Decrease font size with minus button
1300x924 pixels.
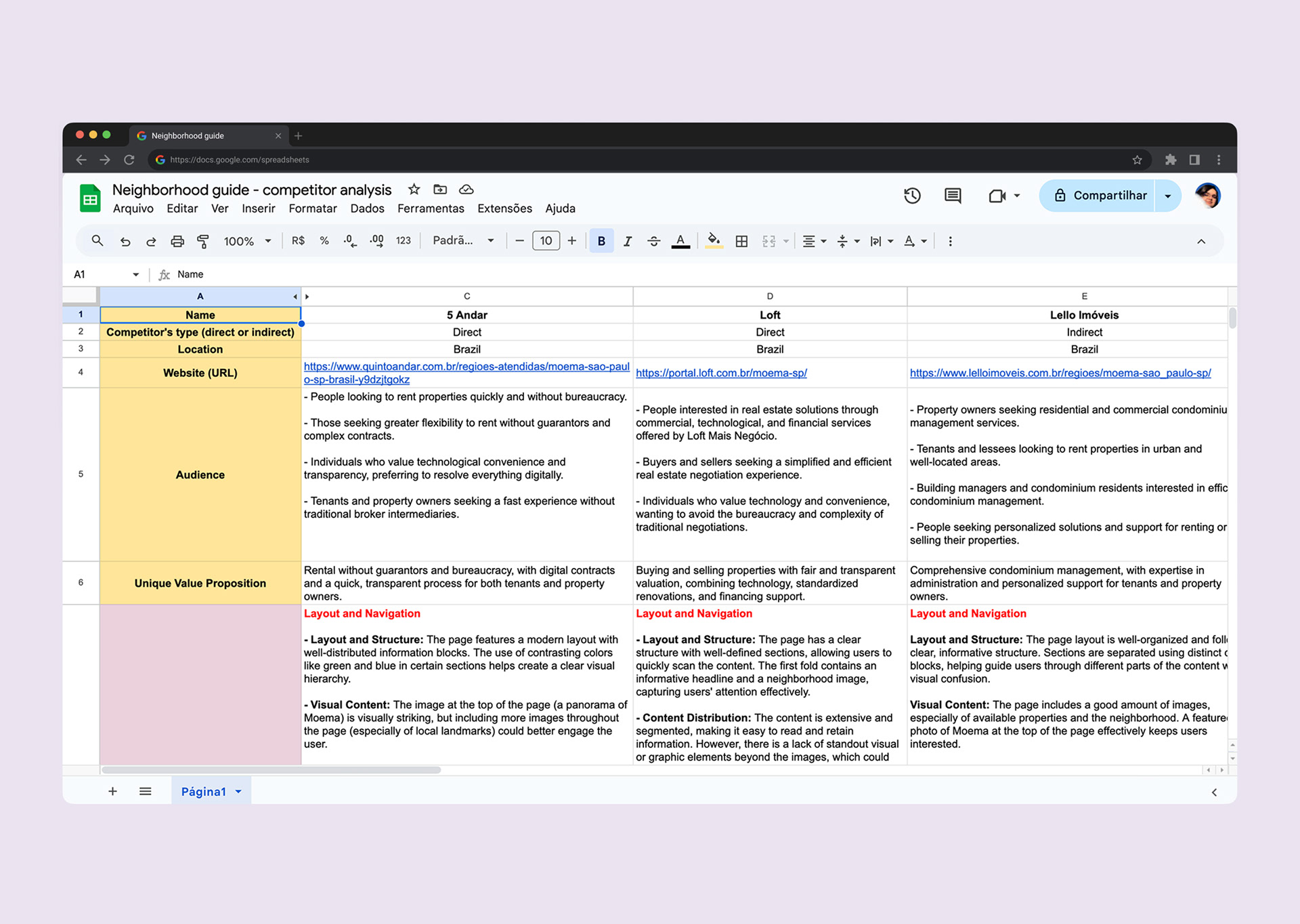click(519, 241)
